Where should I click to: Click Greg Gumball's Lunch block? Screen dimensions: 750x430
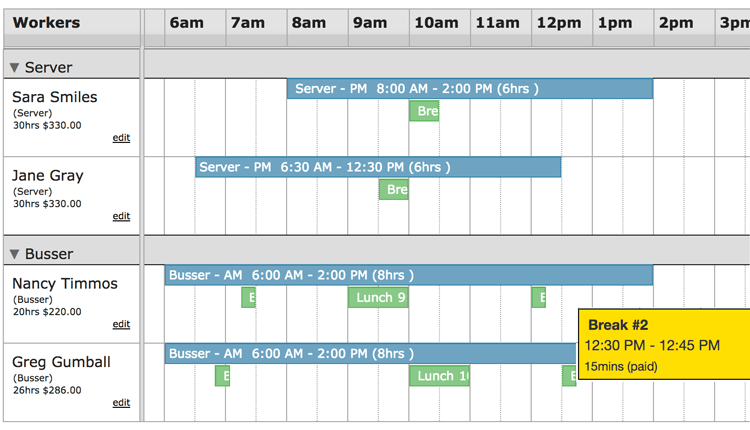point(440,376)
